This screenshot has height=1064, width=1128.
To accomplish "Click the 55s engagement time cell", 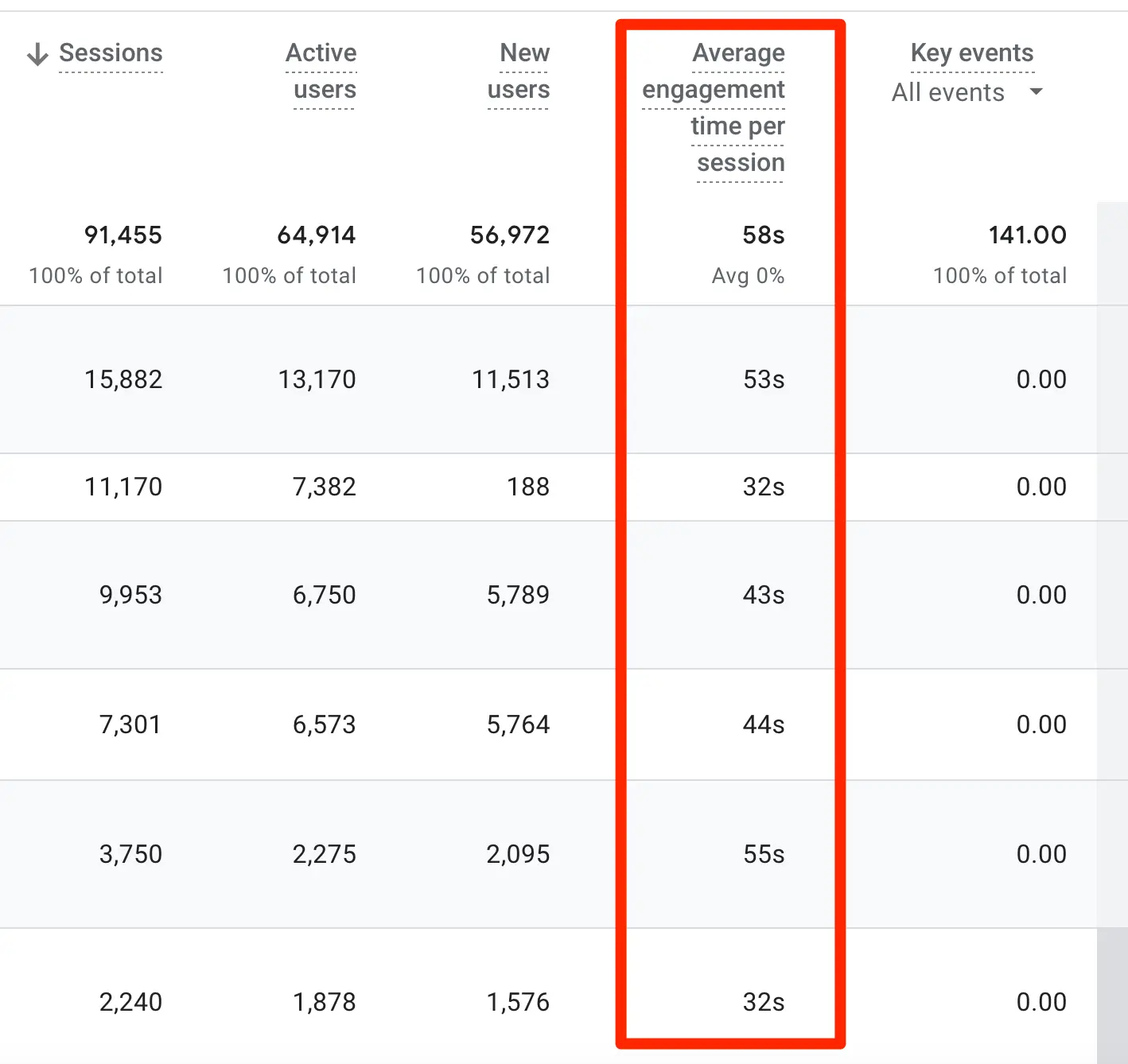I will [x=764, y=854].
